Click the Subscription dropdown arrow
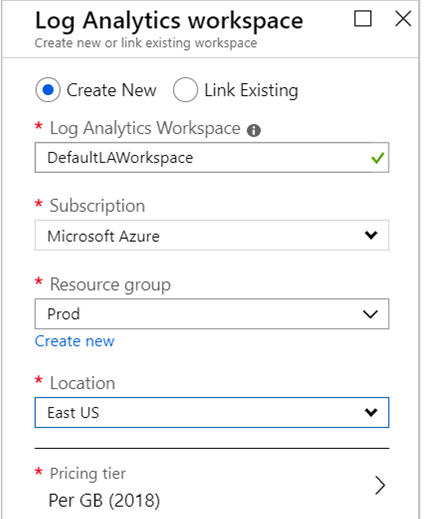 (x=371, y=235)
